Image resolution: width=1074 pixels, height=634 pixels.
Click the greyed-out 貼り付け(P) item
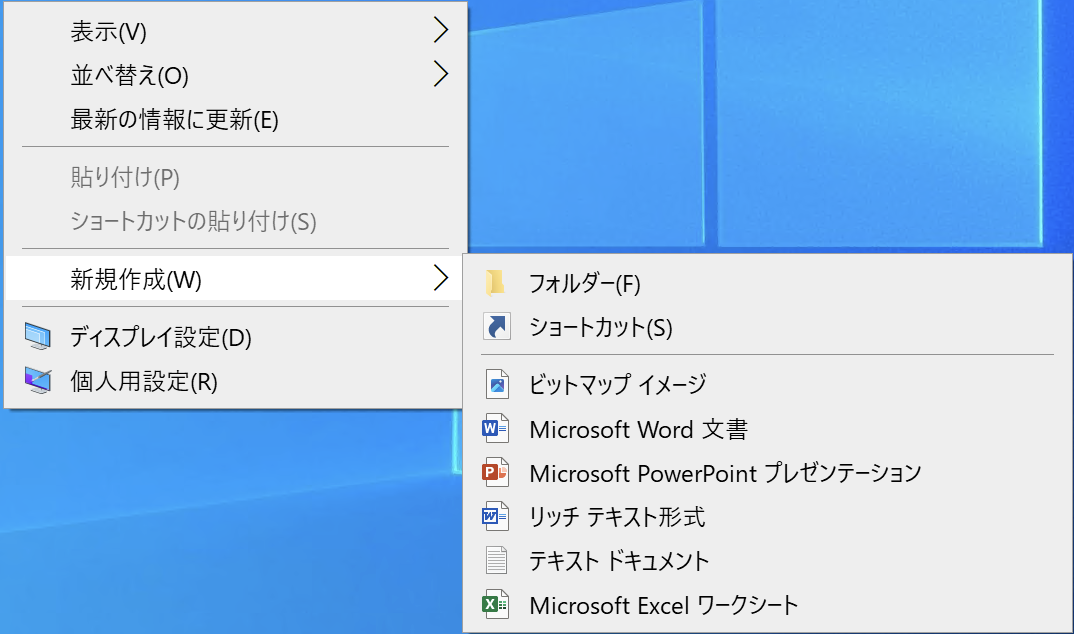click(x=125, y=178)
